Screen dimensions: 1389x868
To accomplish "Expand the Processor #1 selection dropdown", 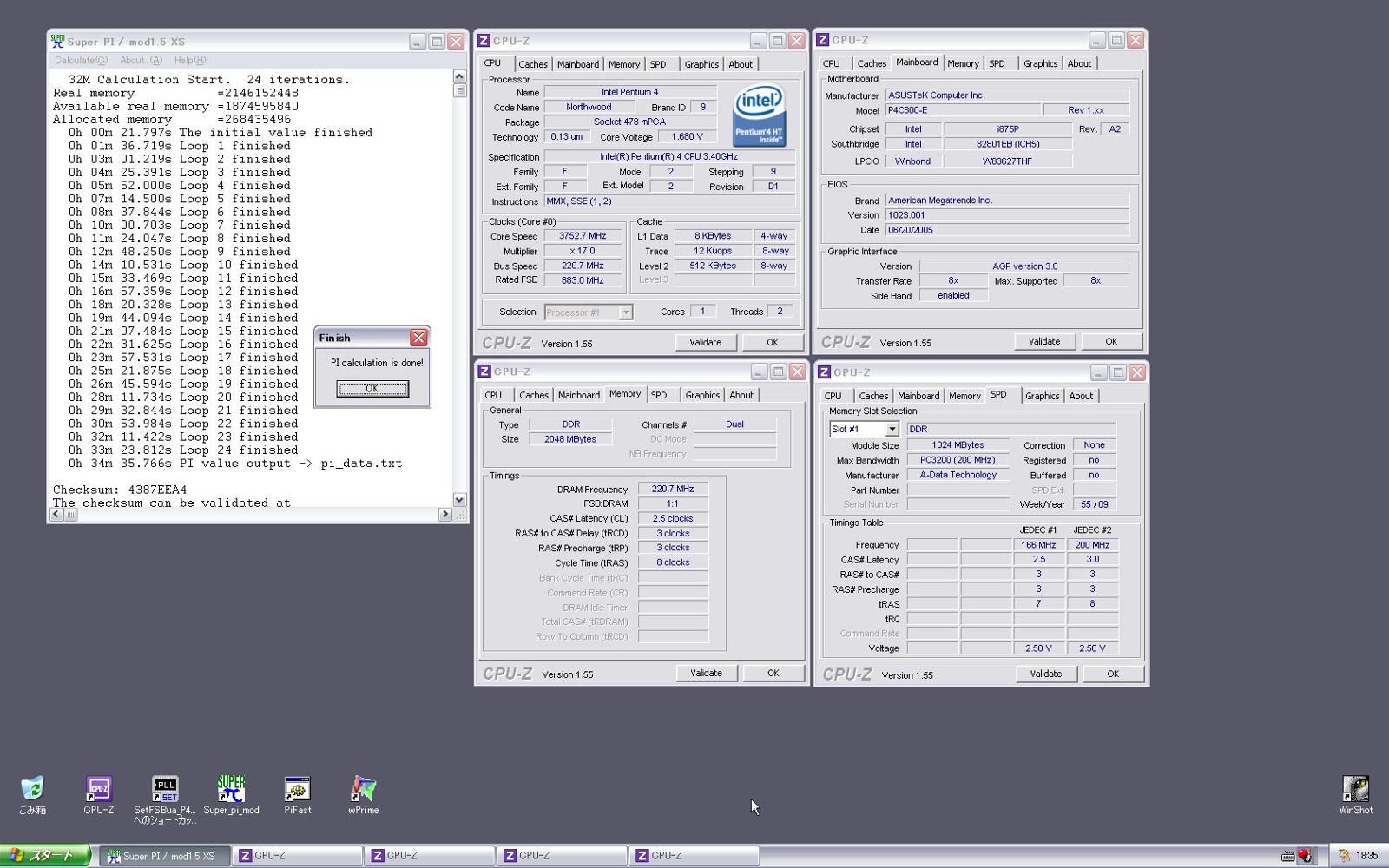I will [625, 312].
